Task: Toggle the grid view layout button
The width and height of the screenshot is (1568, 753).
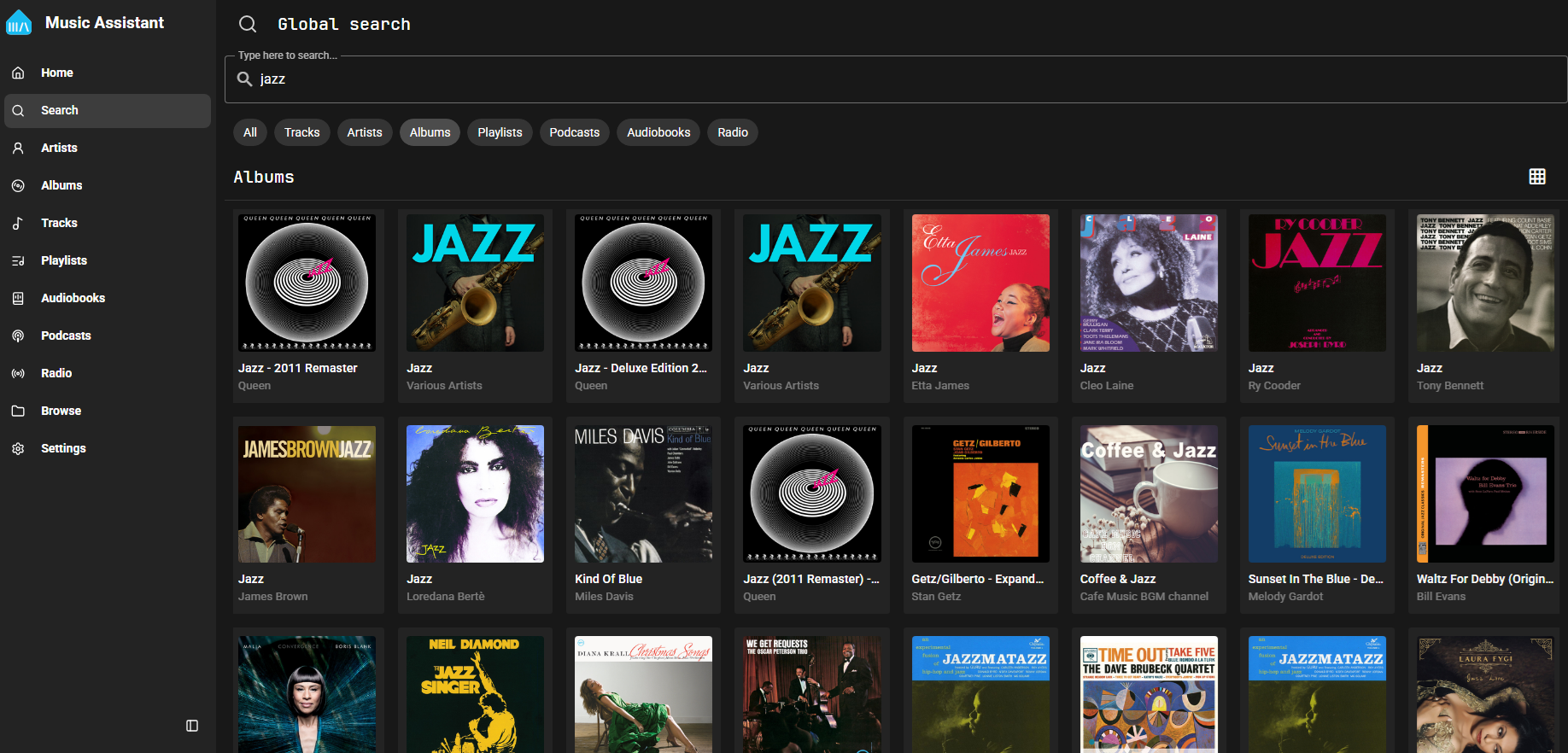Action: (1536, 177)
